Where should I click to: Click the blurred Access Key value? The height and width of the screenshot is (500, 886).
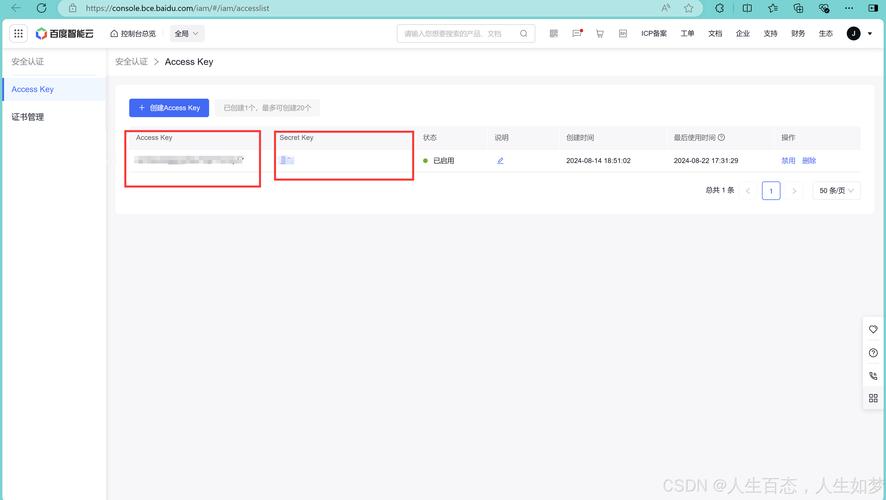[189, 160]
